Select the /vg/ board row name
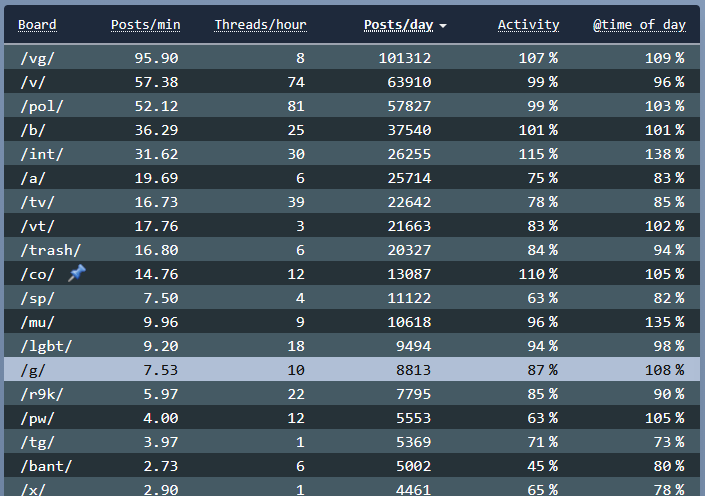 coord(37,58)
